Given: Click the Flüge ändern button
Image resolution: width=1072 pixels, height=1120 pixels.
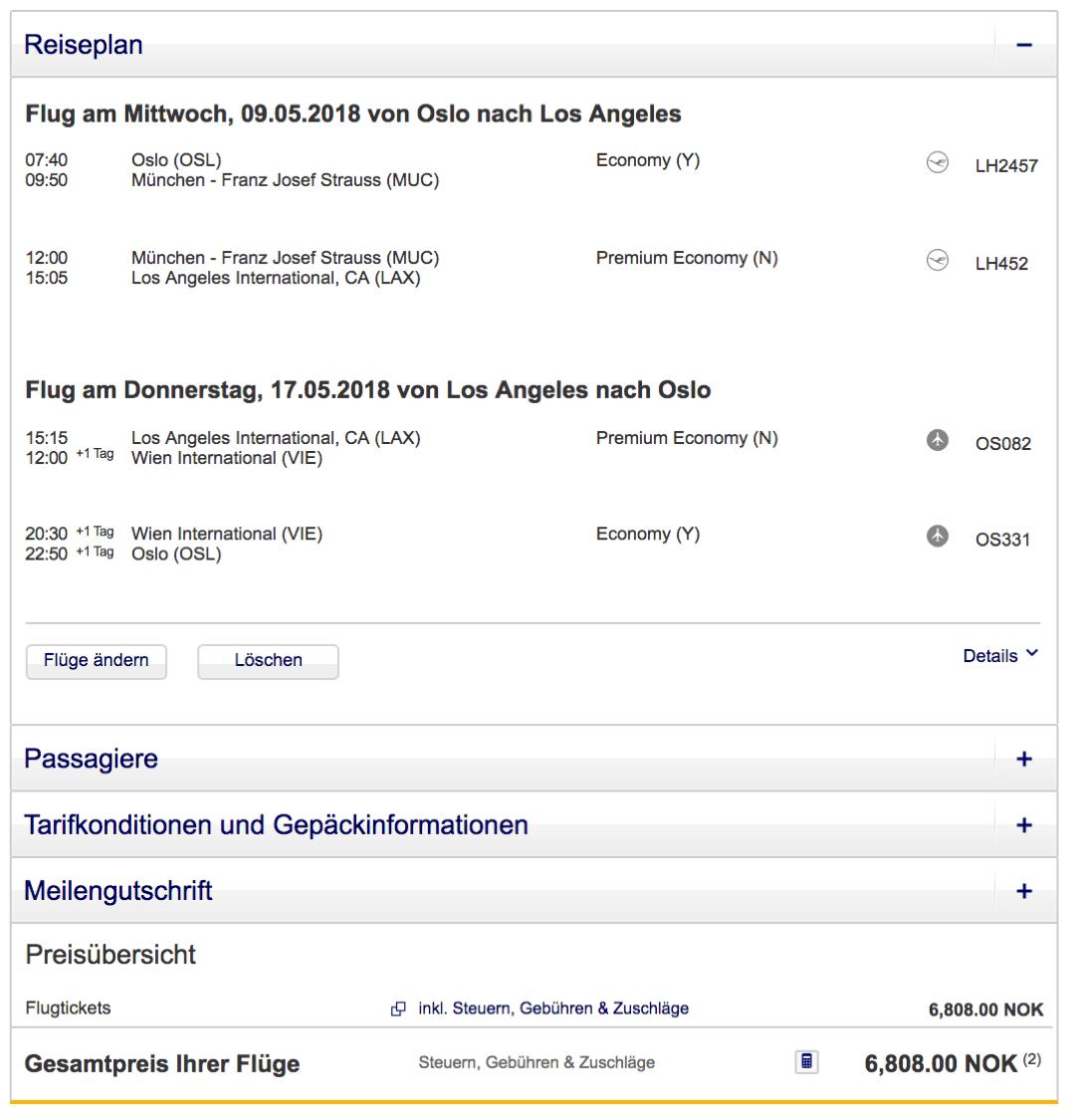Looking at the screenshot, I should click(97, 661).
